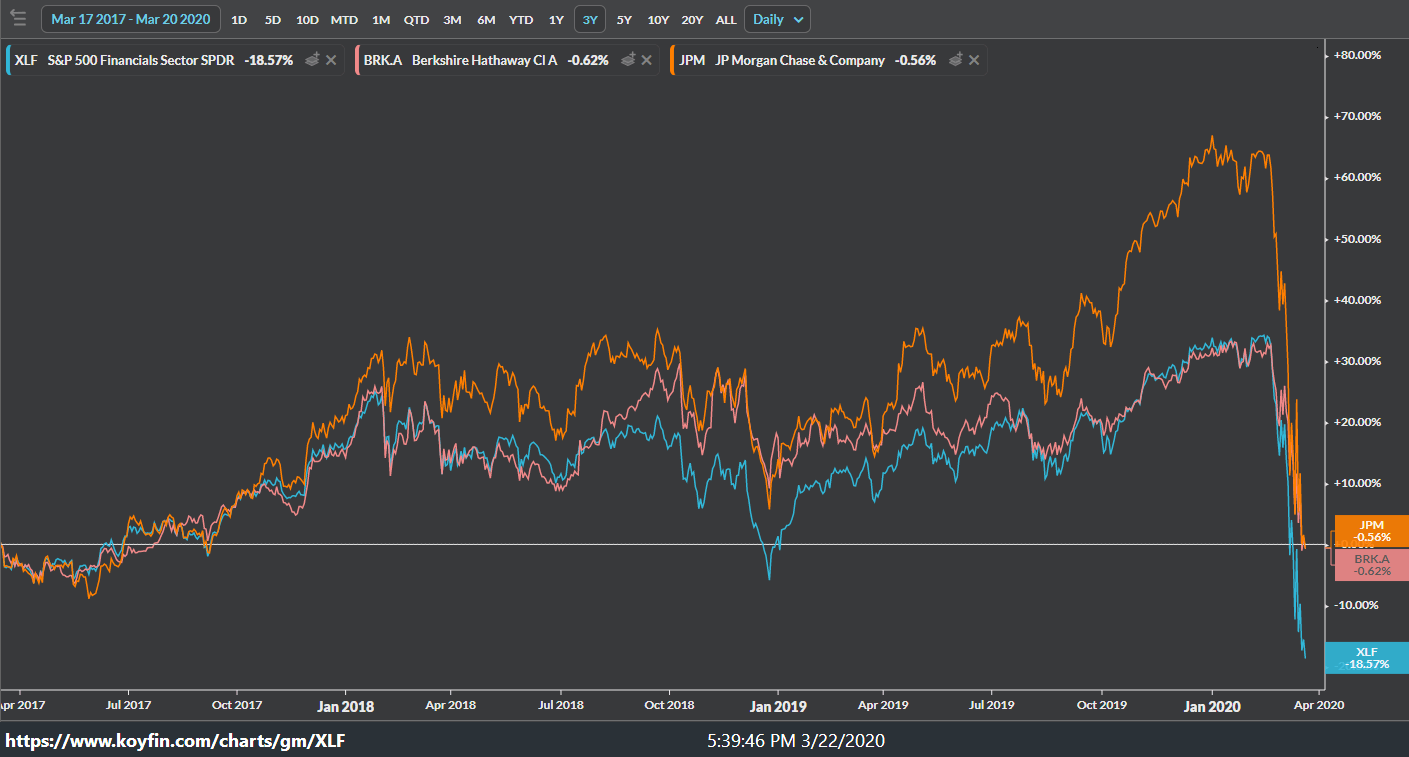The width and height of the screenshot is (1409, 757).
Task: Click the BRK.A -0.62% axis price tag
Action: [1372, 565]
